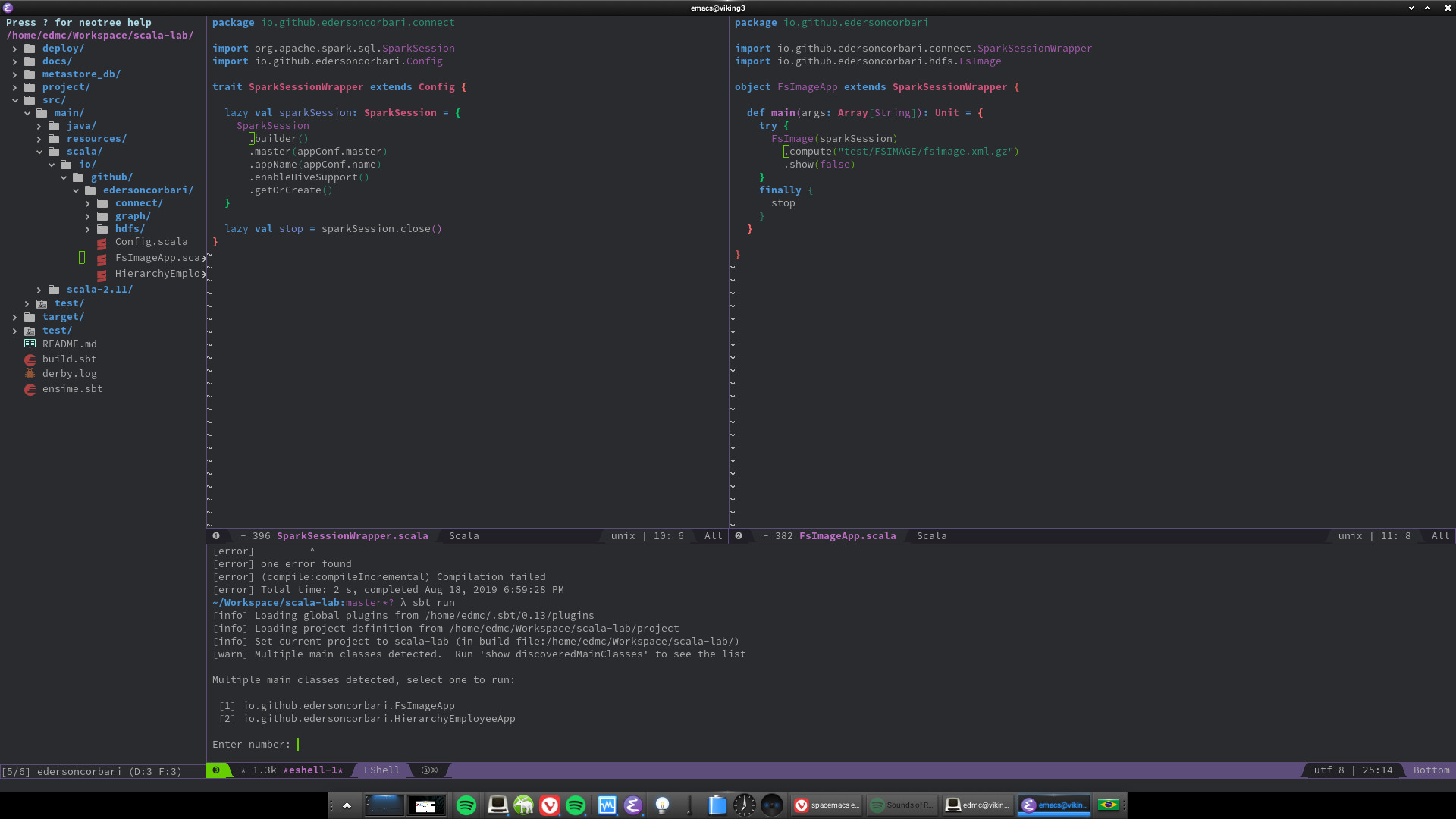Expand the deploy/ folder in neotree
This screenshot has width=1456, height=819.
(x=14, y=49)
